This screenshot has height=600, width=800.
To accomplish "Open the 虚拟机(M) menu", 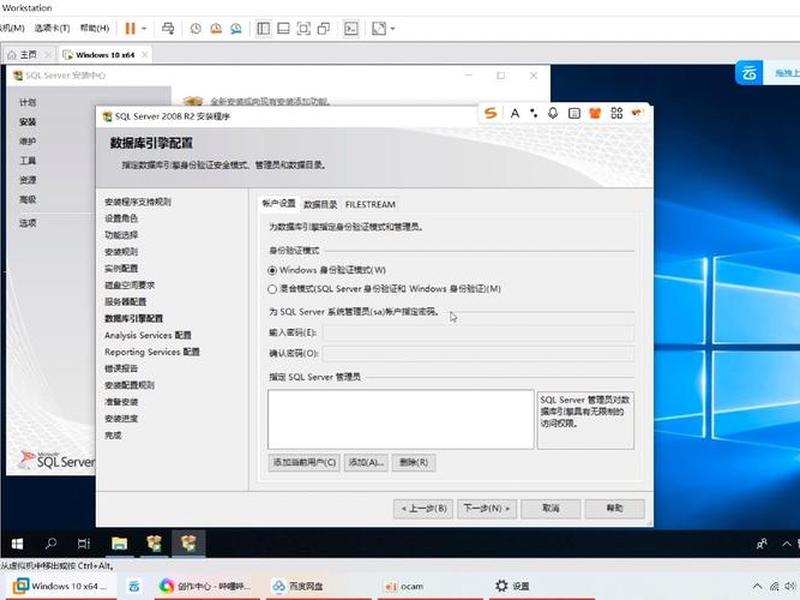I will click(12, 28).
